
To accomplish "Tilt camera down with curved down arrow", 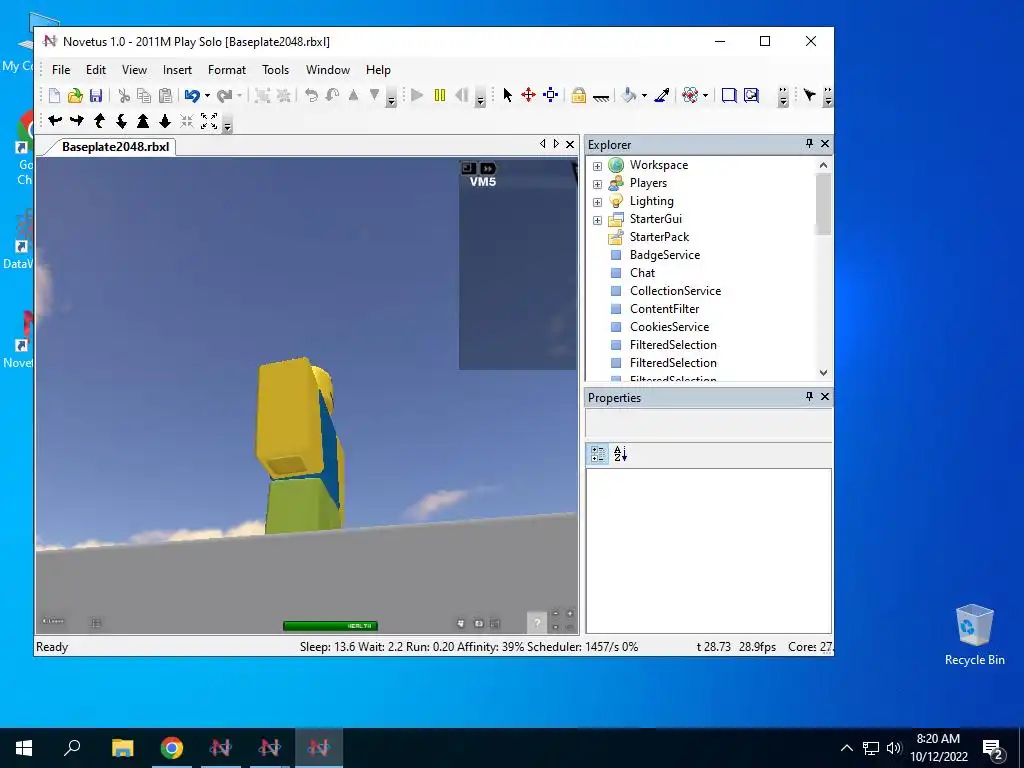I will [x=121, y=121].
